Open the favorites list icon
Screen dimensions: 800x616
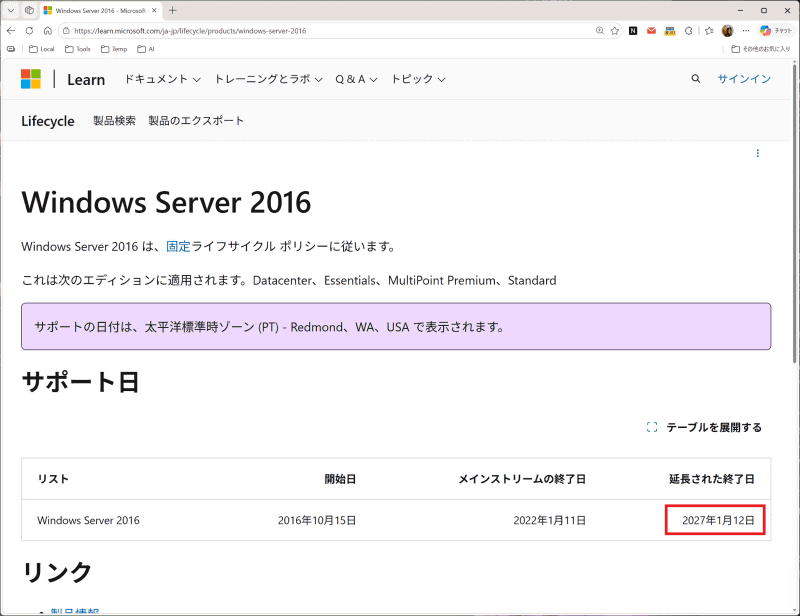point(709,31)
